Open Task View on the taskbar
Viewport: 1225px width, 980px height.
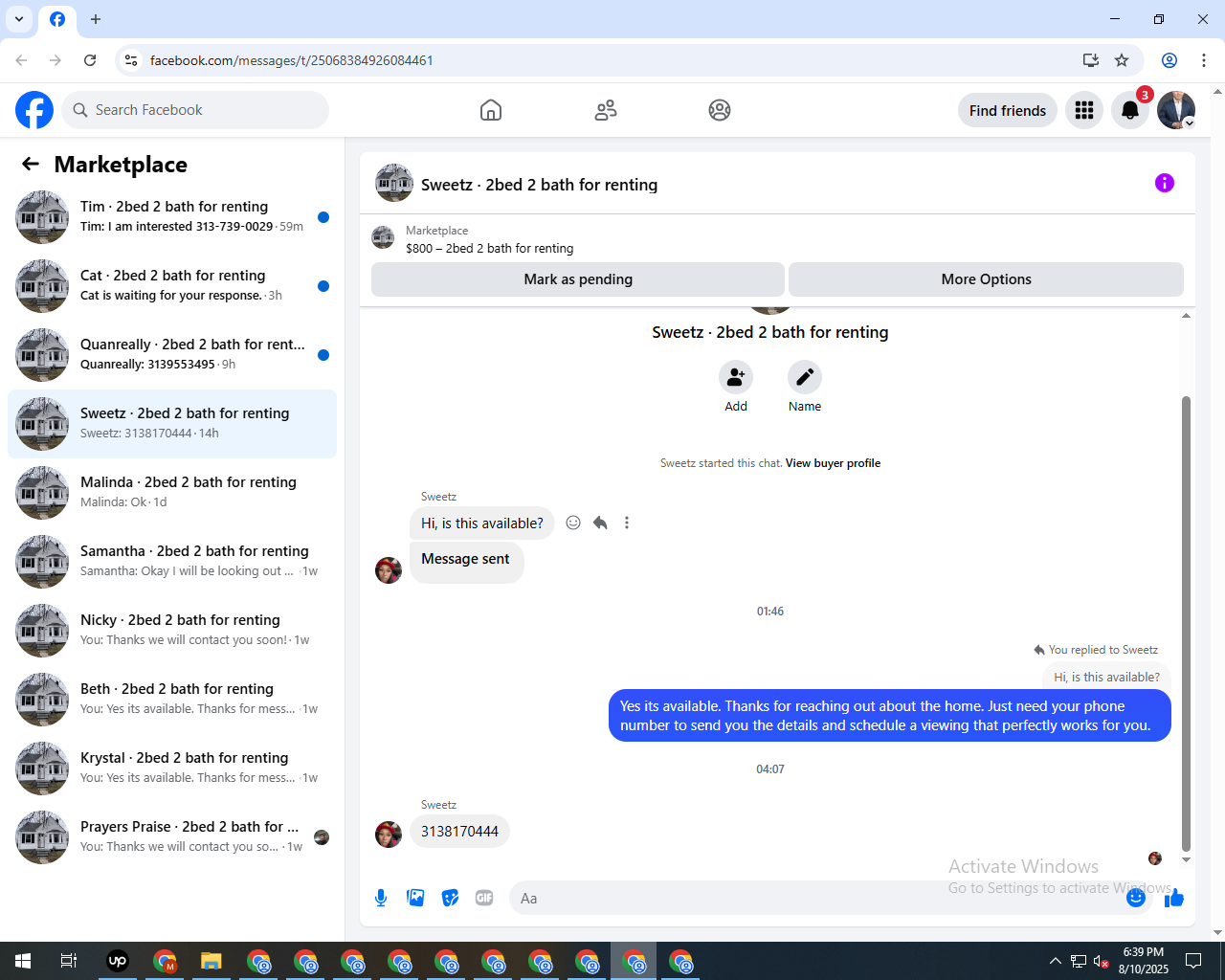69,961
